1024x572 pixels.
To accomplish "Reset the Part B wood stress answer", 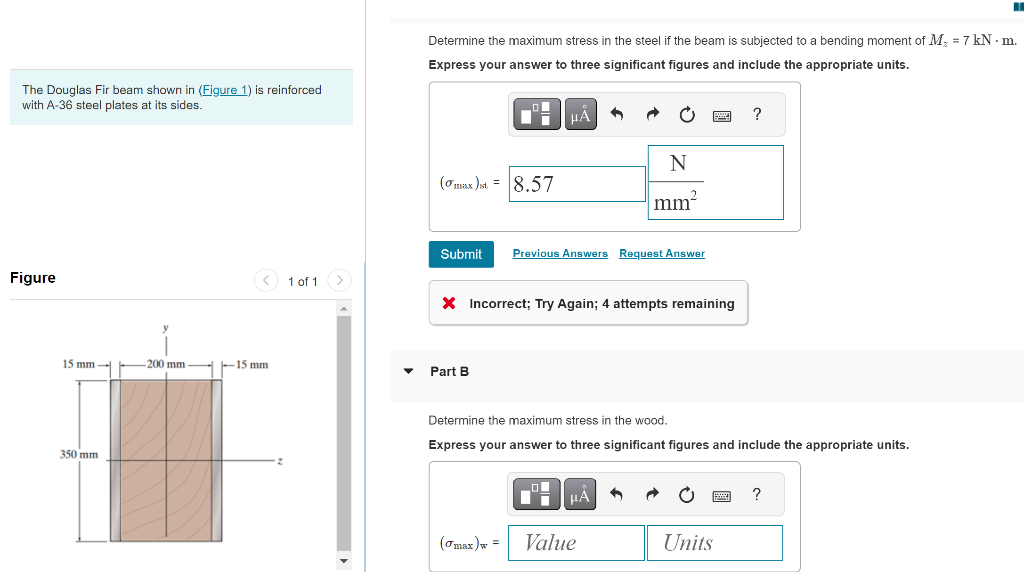I will coord(686,495).
